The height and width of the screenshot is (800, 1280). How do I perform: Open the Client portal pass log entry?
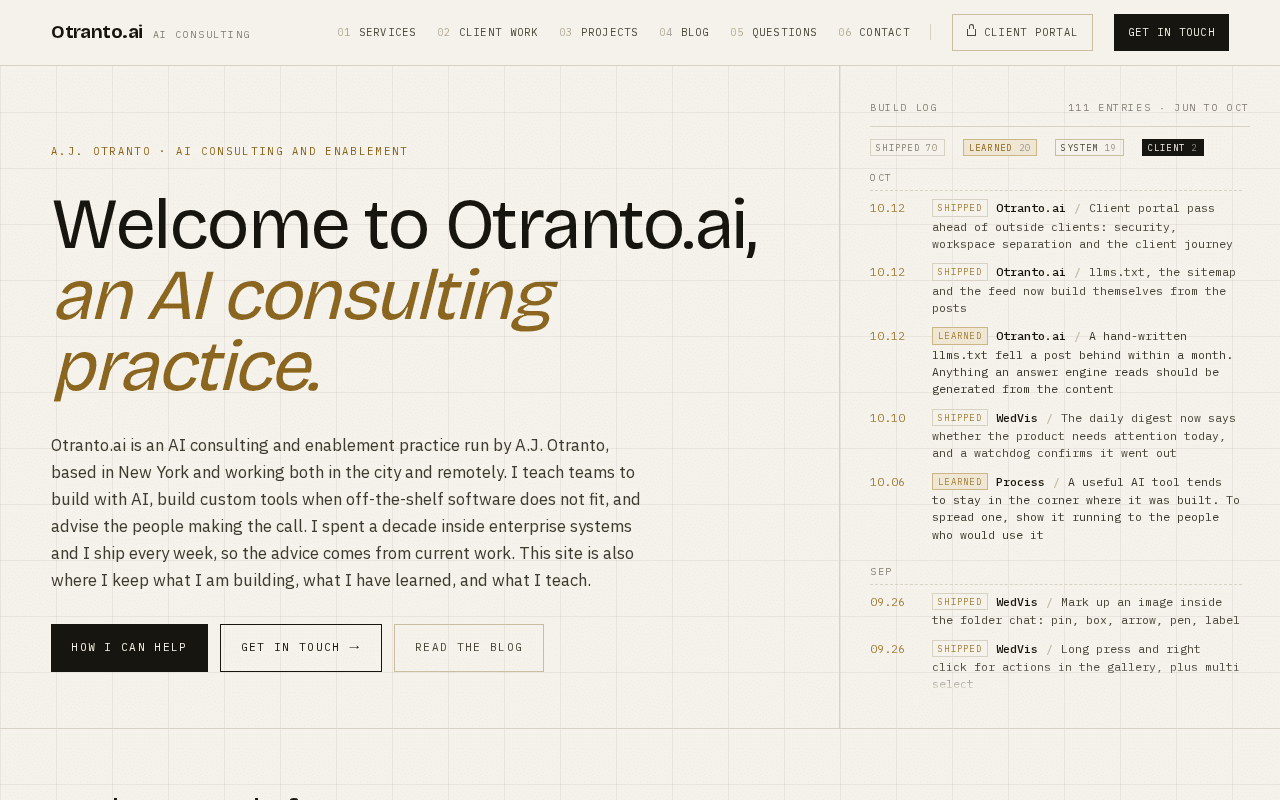pos(1056,226)
